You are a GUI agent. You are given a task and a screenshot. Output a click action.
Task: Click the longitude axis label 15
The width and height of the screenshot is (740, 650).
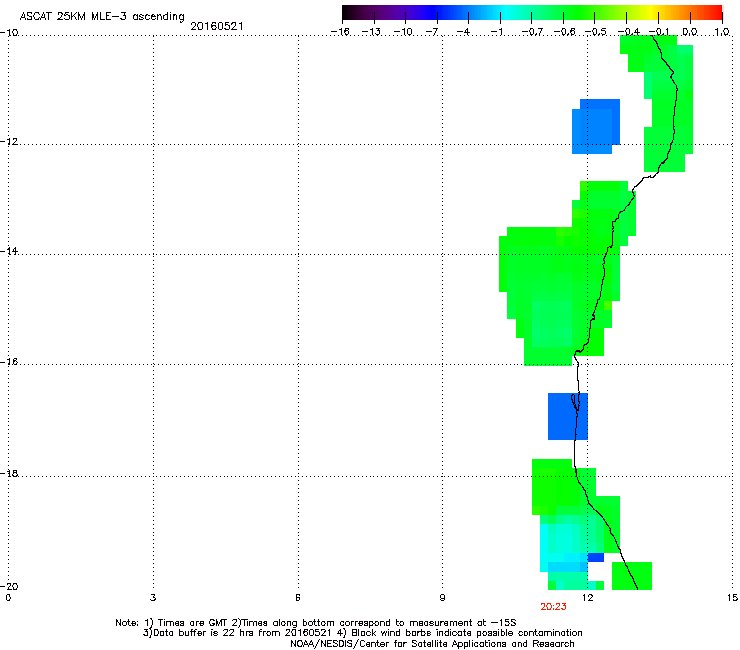(732, 598)
